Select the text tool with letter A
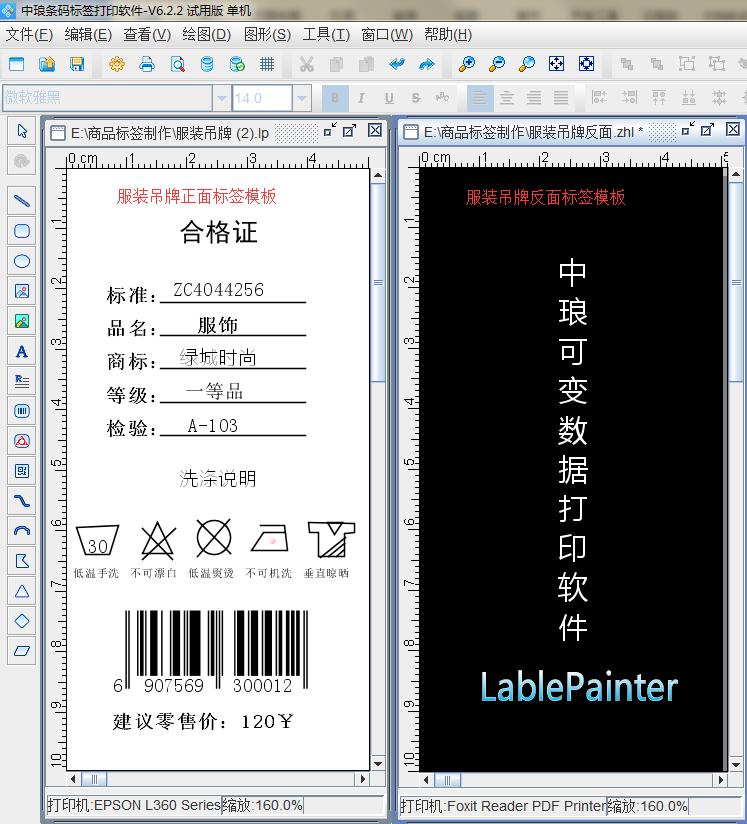This screenshot has width=747, height=824. pyautogui.click(x=21, y=351)
